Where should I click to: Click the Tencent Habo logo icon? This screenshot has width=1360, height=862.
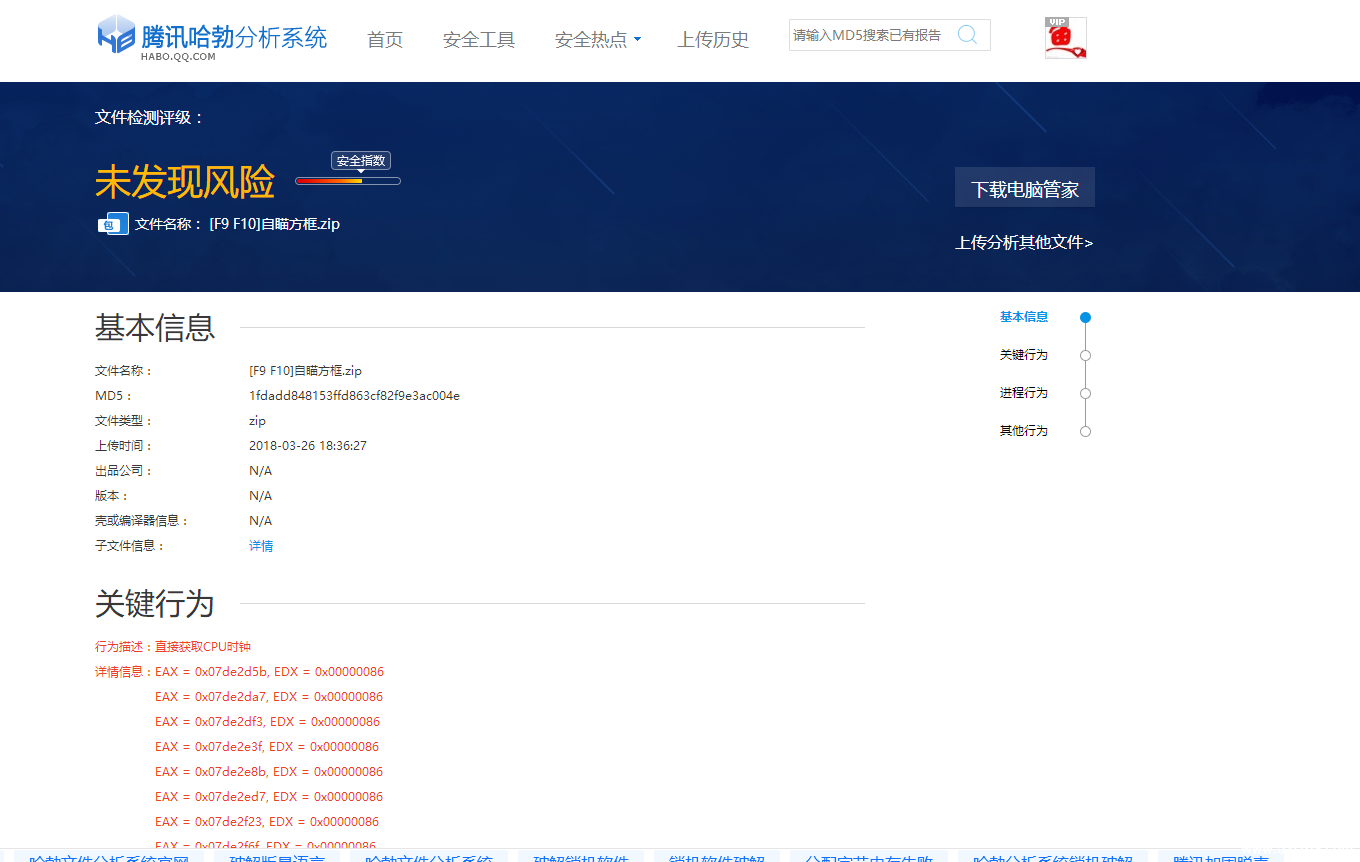click(x=116, y=35)
